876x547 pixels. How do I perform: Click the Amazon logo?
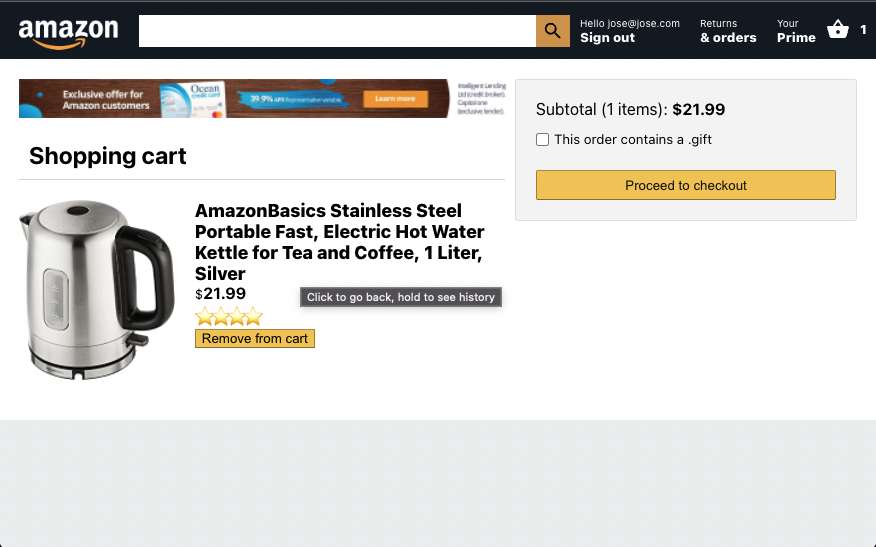(68, 34)
